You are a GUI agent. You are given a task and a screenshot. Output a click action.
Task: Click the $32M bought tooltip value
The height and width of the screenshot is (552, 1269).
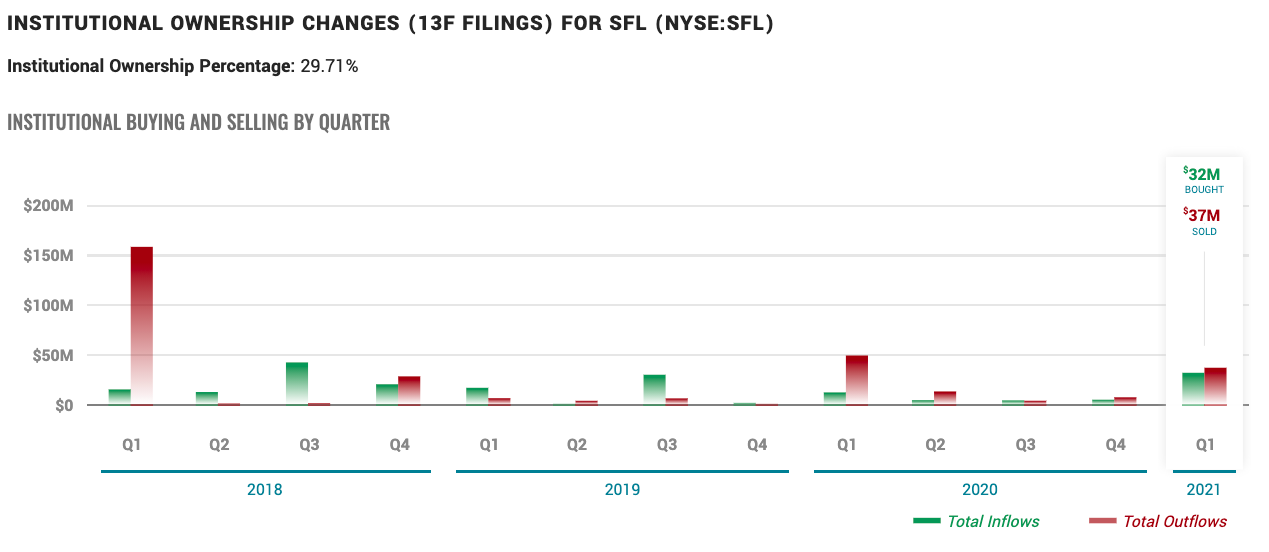[1203, 174]
